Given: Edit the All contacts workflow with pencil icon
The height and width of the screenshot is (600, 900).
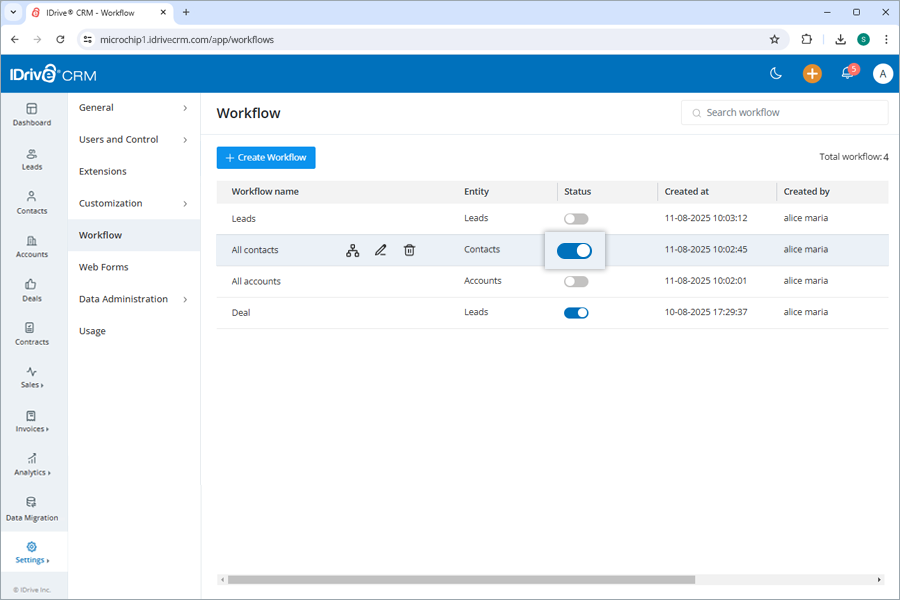Looking at the screenshot, I should click(380, 250).
